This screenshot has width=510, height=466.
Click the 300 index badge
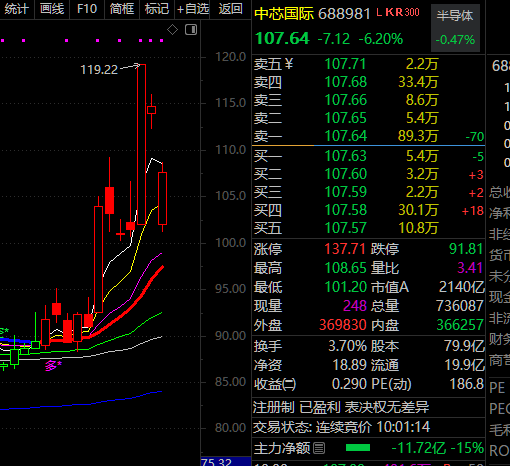click(412, 12)
